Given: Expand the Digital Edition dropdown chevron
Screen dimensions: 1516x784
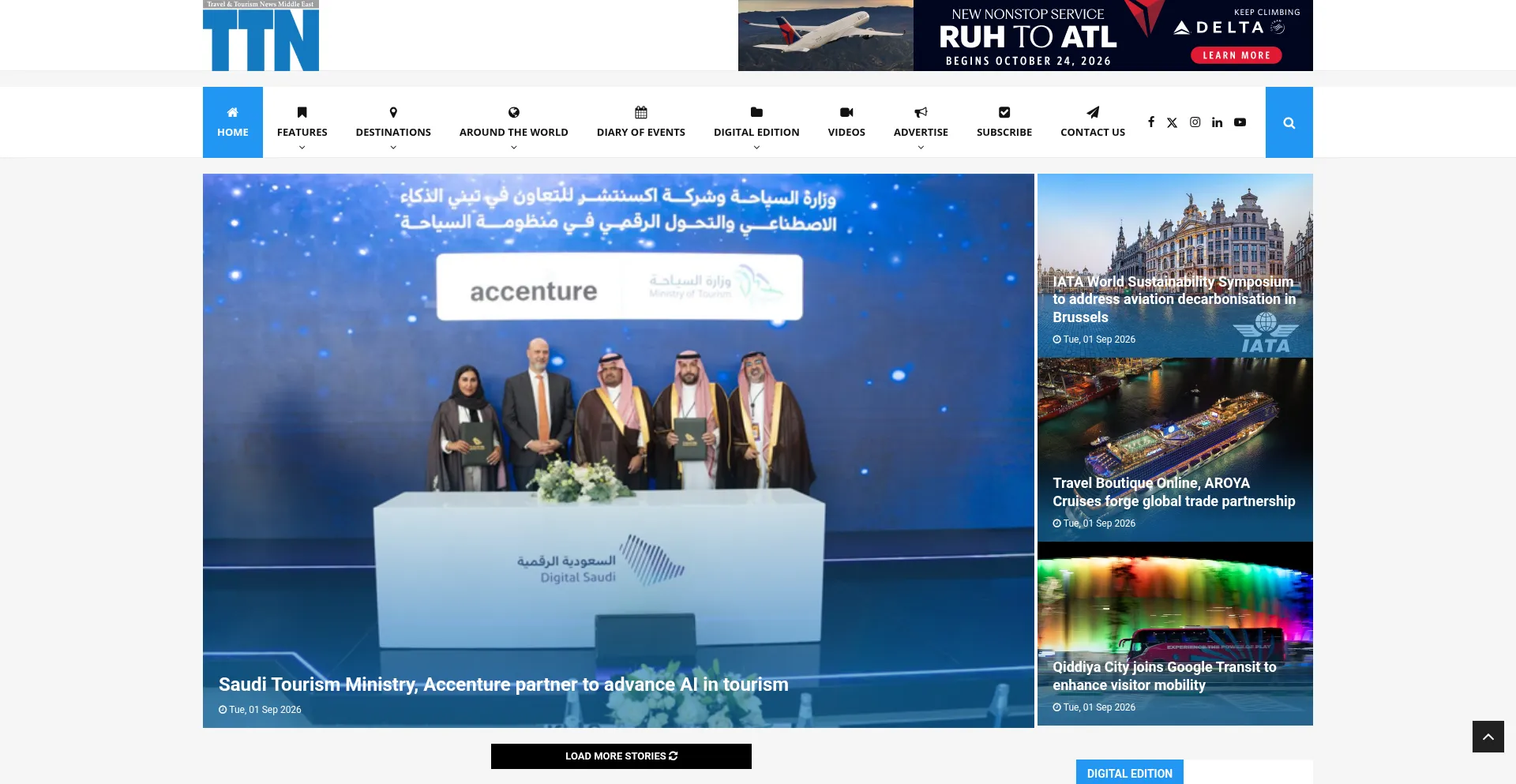Looking at the screenshot, I should pos(756,148).
